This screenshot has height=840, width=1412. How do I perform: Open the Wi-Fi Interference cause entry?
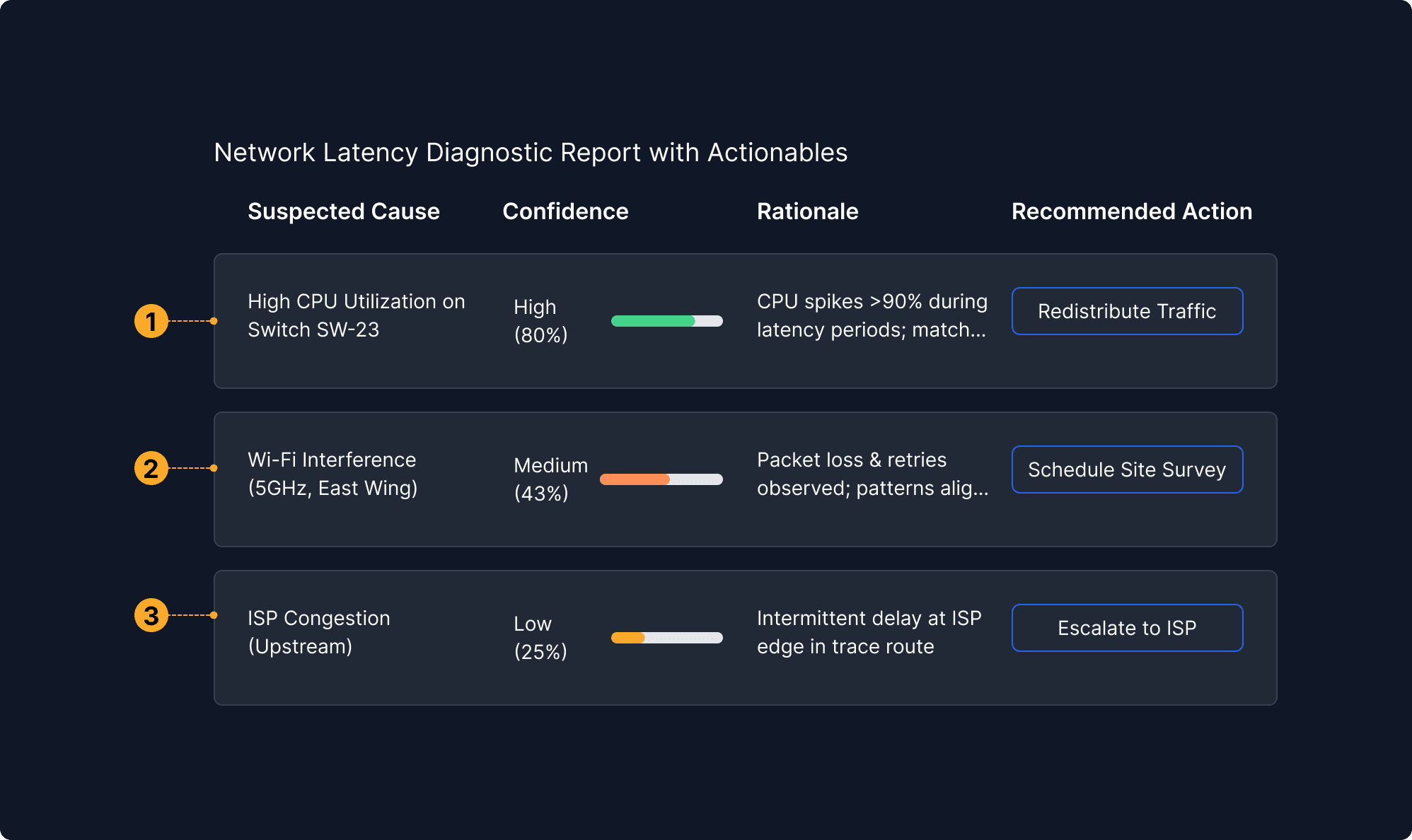pyautogui.click(x=332, y=474)
